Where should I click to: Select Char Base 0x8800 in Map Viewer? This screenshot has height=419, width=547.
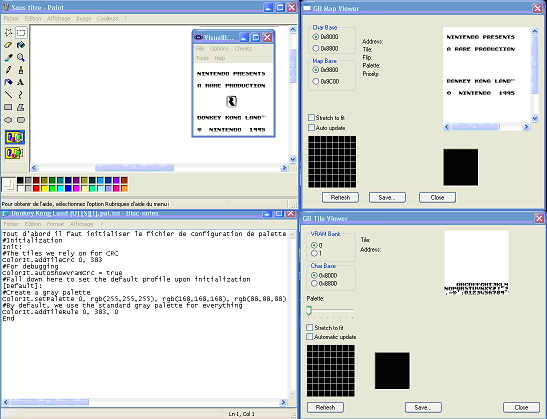pos(316,48)
